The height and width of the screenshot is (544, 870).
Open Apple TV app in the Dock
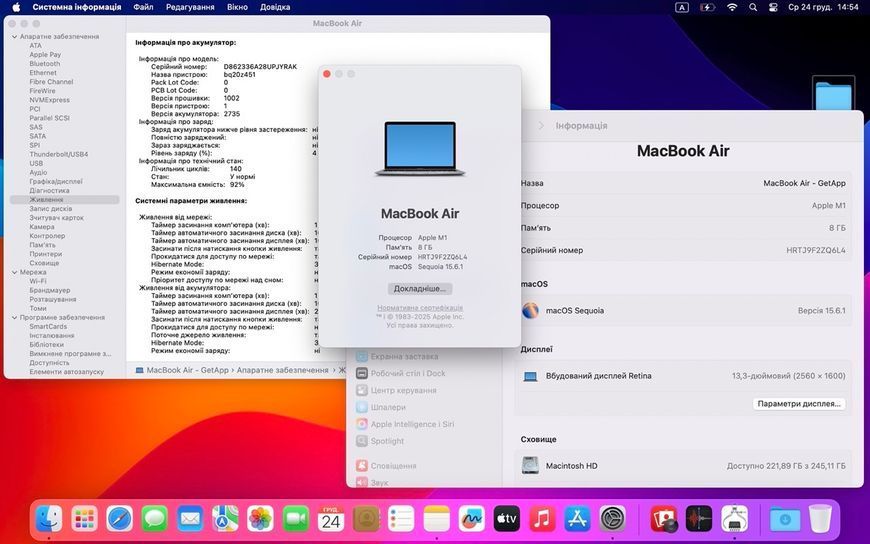[507, 520]
